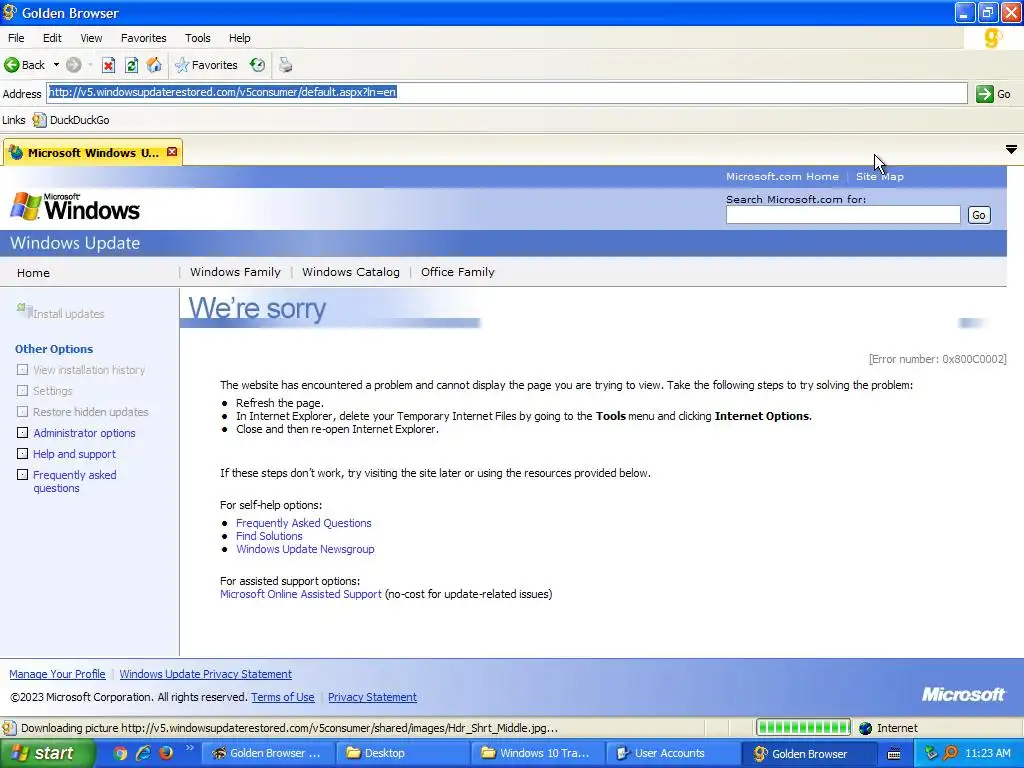Click the Stop loading icon with red X
The image size is (1024, 768).
tap(108, 65)
